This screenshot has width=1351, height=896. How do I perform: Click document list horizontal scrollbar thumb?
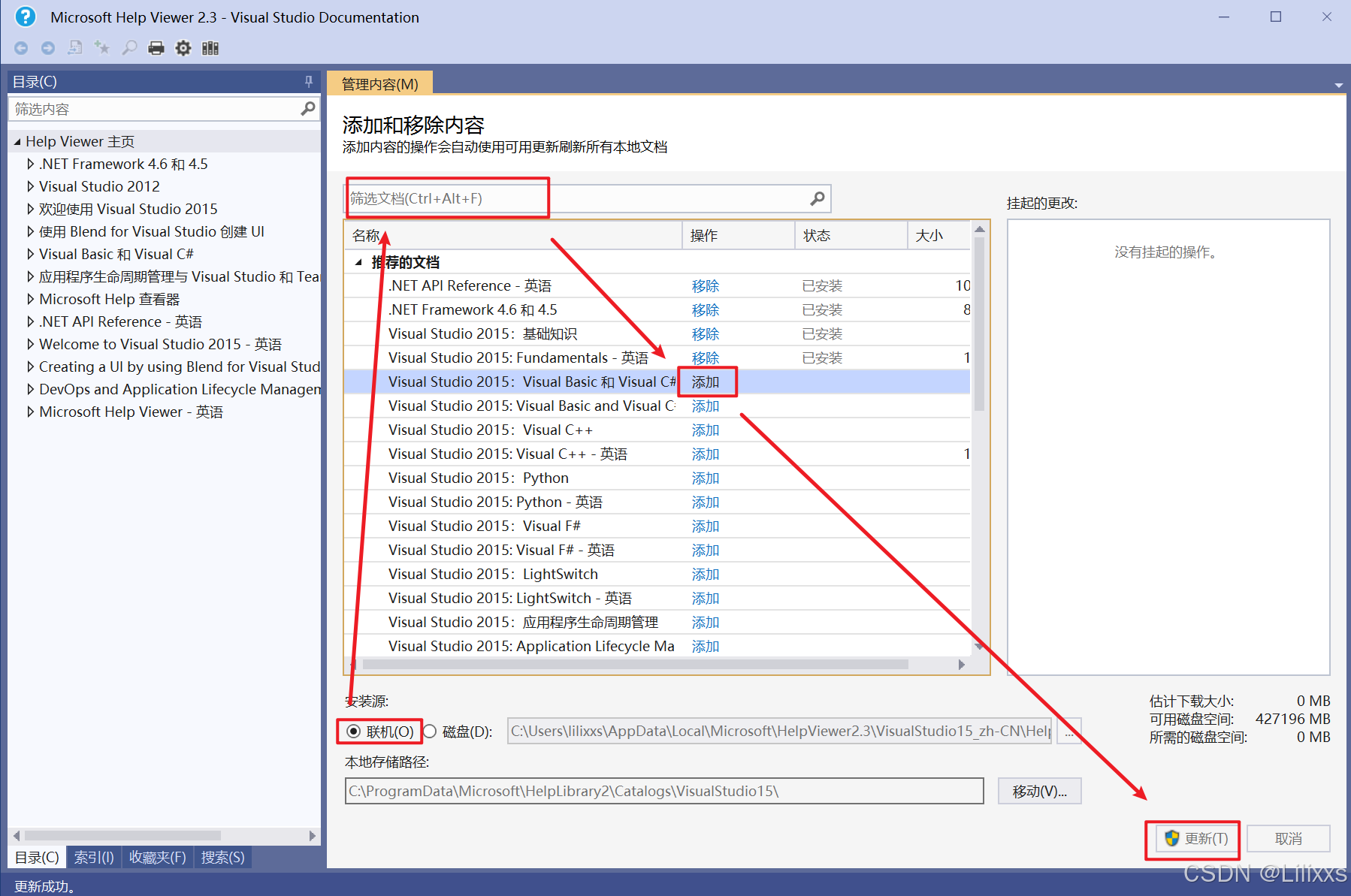pos(636,665)
